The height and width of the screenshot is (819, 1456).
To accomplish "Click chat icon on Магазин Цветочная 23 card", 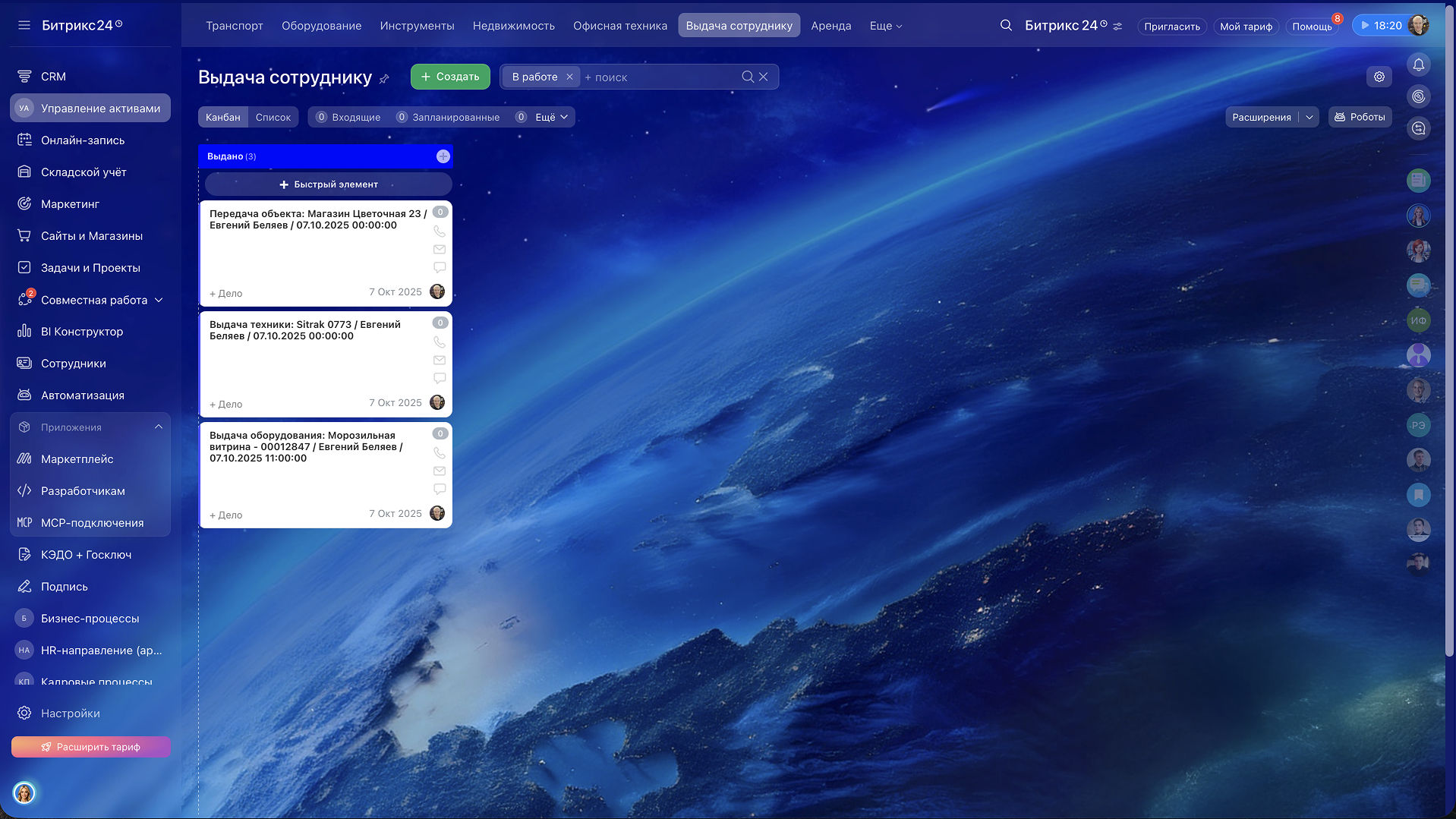I will click(440, 267).
